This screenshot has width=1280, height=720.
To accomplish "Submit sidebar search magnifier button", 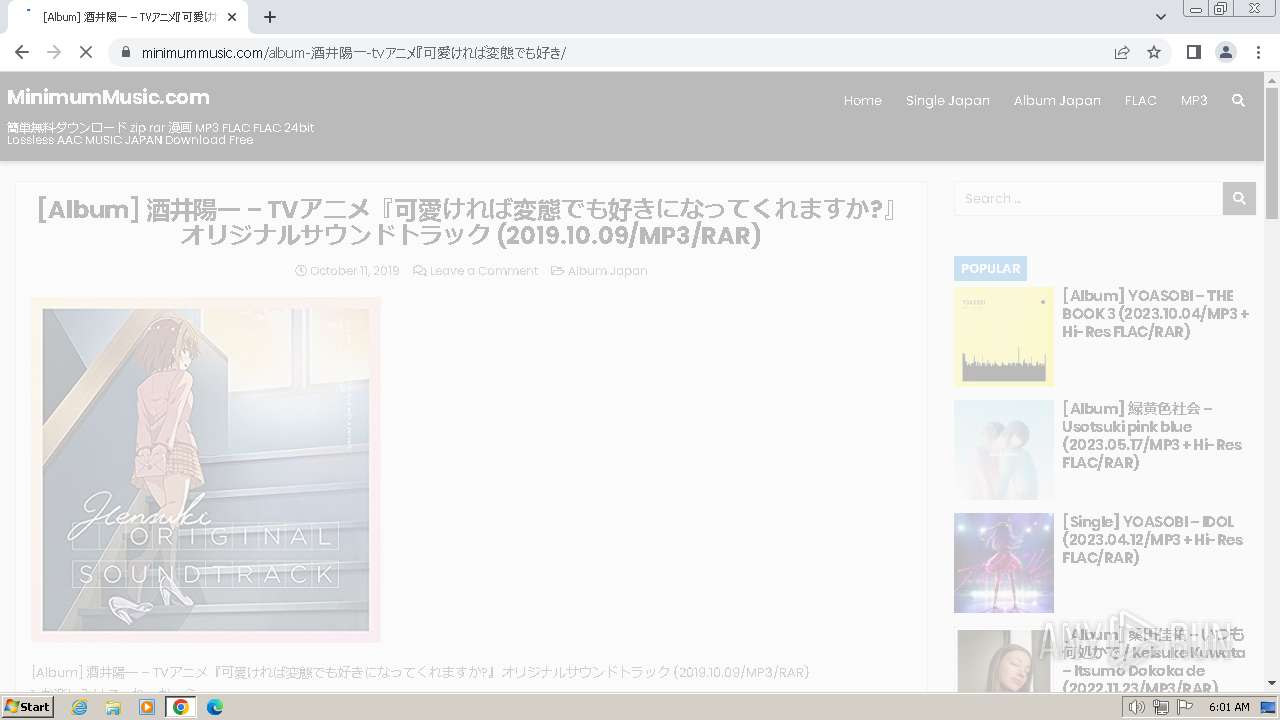I will [1239, 198].
